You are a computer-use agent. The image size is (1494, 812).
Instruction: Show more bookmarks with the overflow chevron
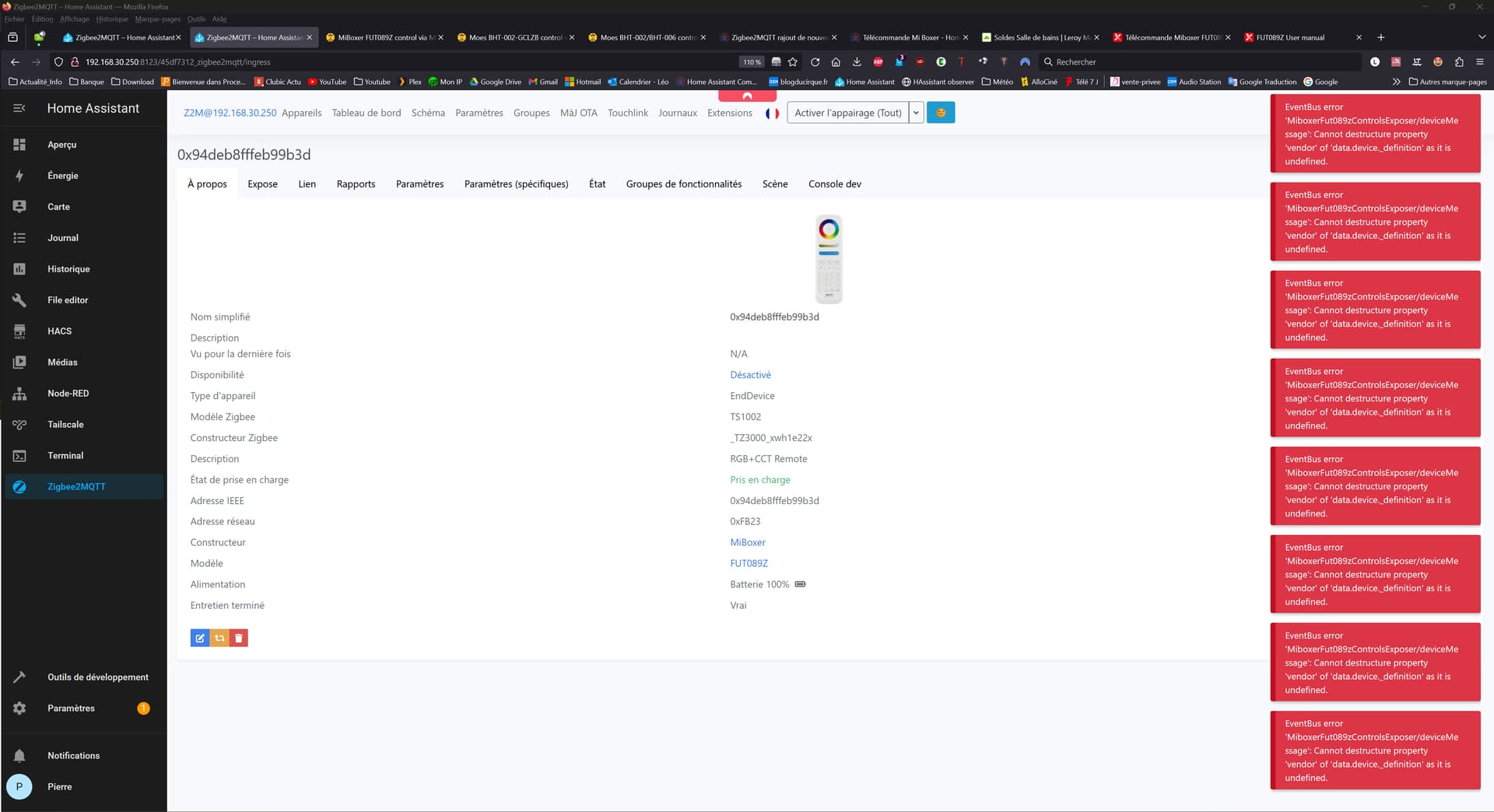tap(1396, 82)
